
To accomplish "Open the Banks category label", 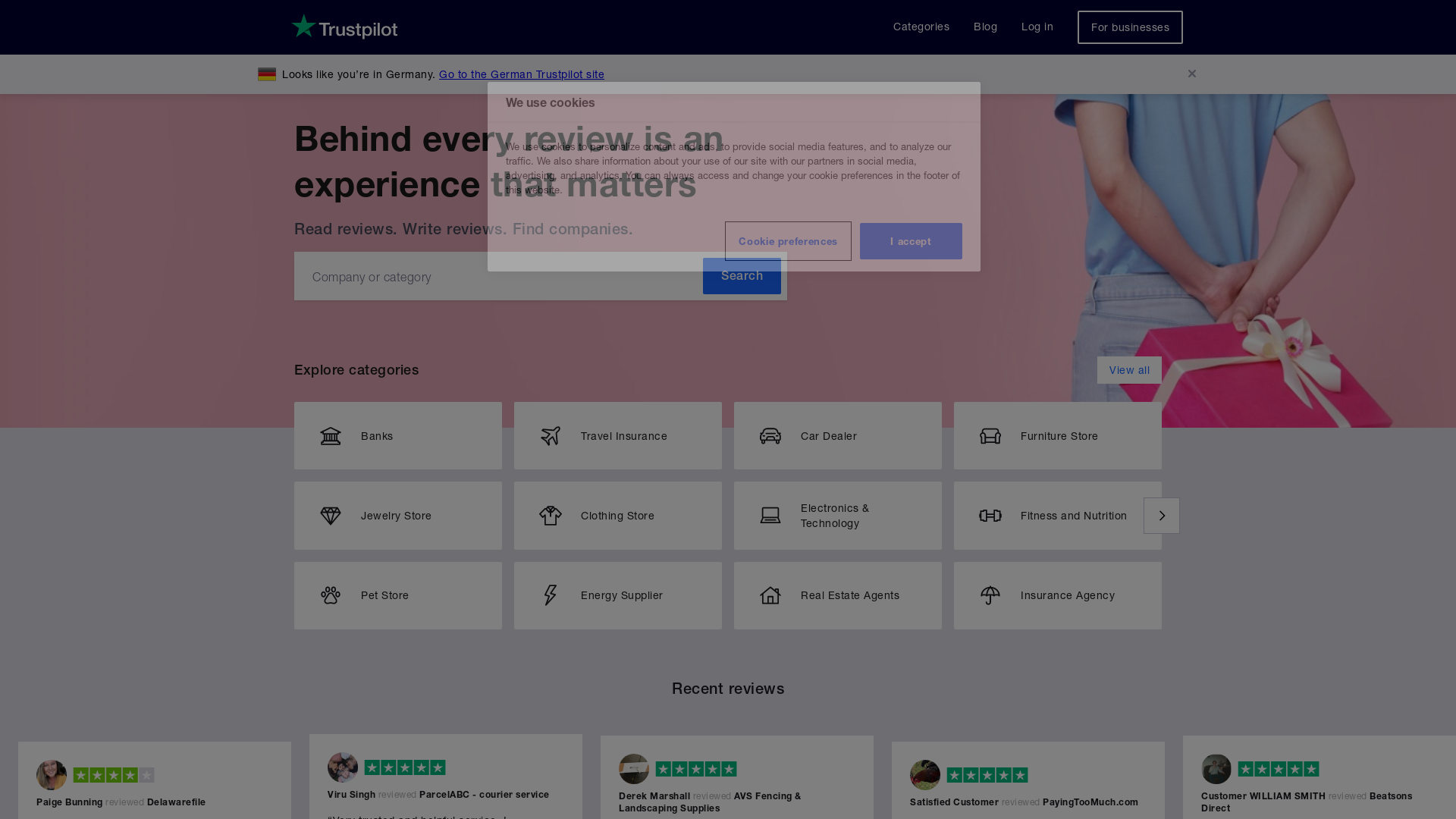I will coord(377,436).
